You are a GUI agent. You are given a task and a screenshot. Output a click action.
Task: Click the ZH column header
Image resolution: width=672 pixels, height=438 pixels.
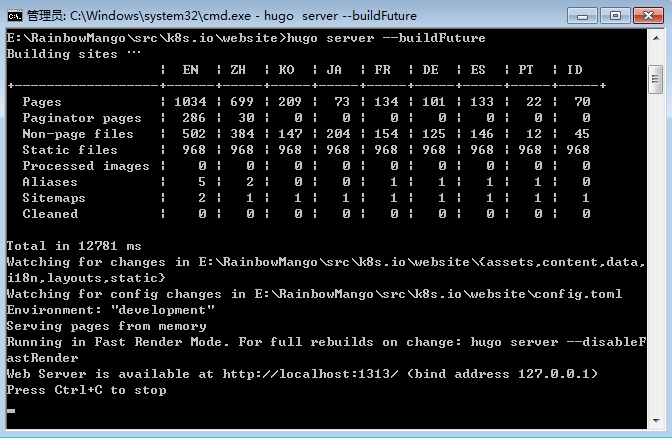(238, 70)
